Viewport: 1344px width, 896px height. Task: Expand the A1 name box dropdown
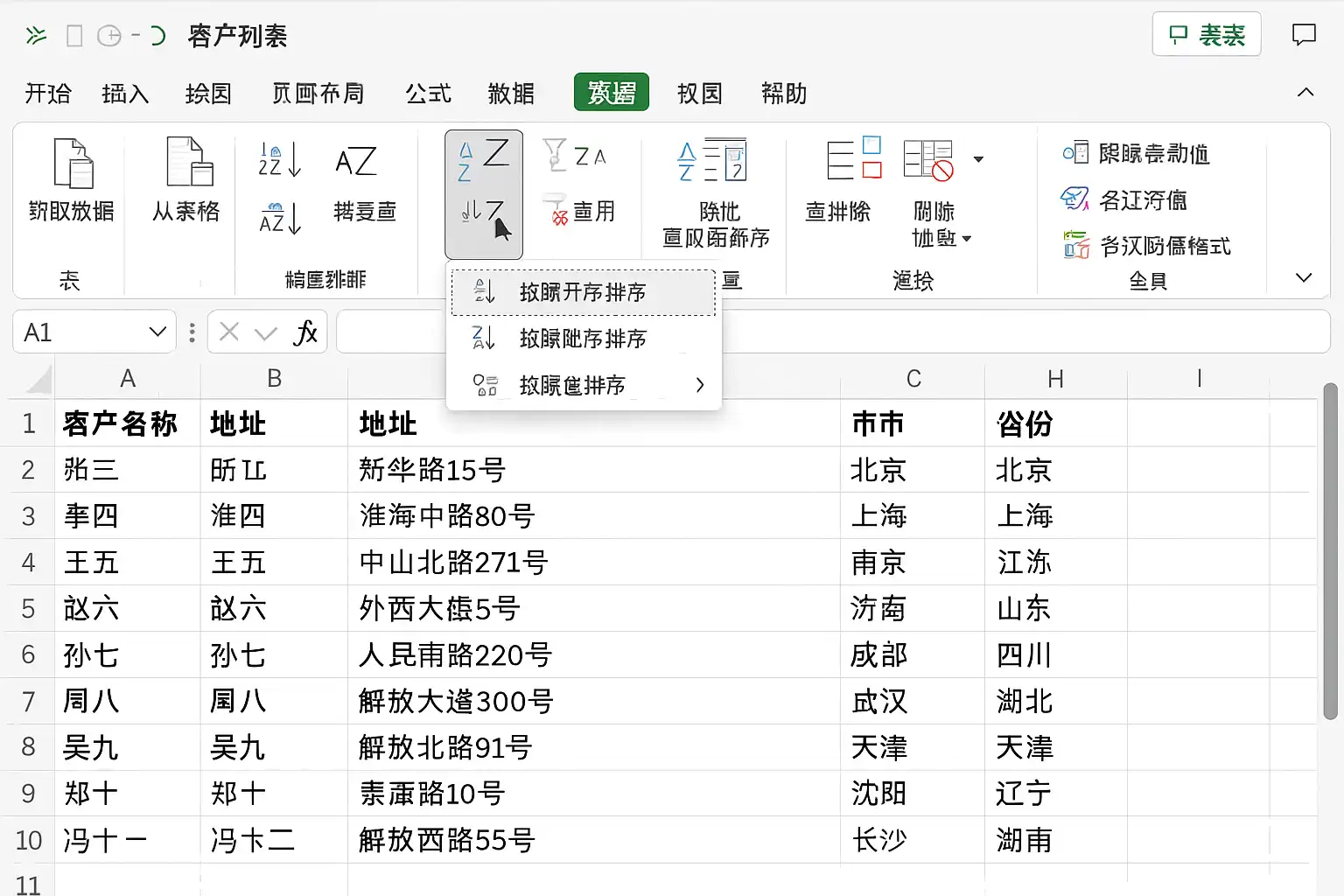point(157,332)
